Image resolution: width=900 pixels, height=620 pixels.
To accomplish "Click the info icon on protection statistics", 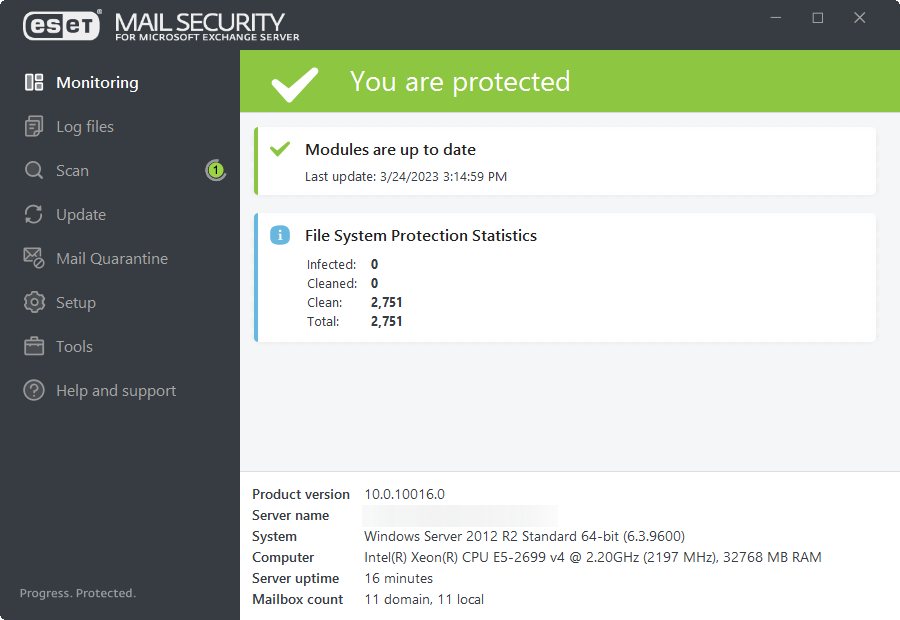I will coord(278,235).
